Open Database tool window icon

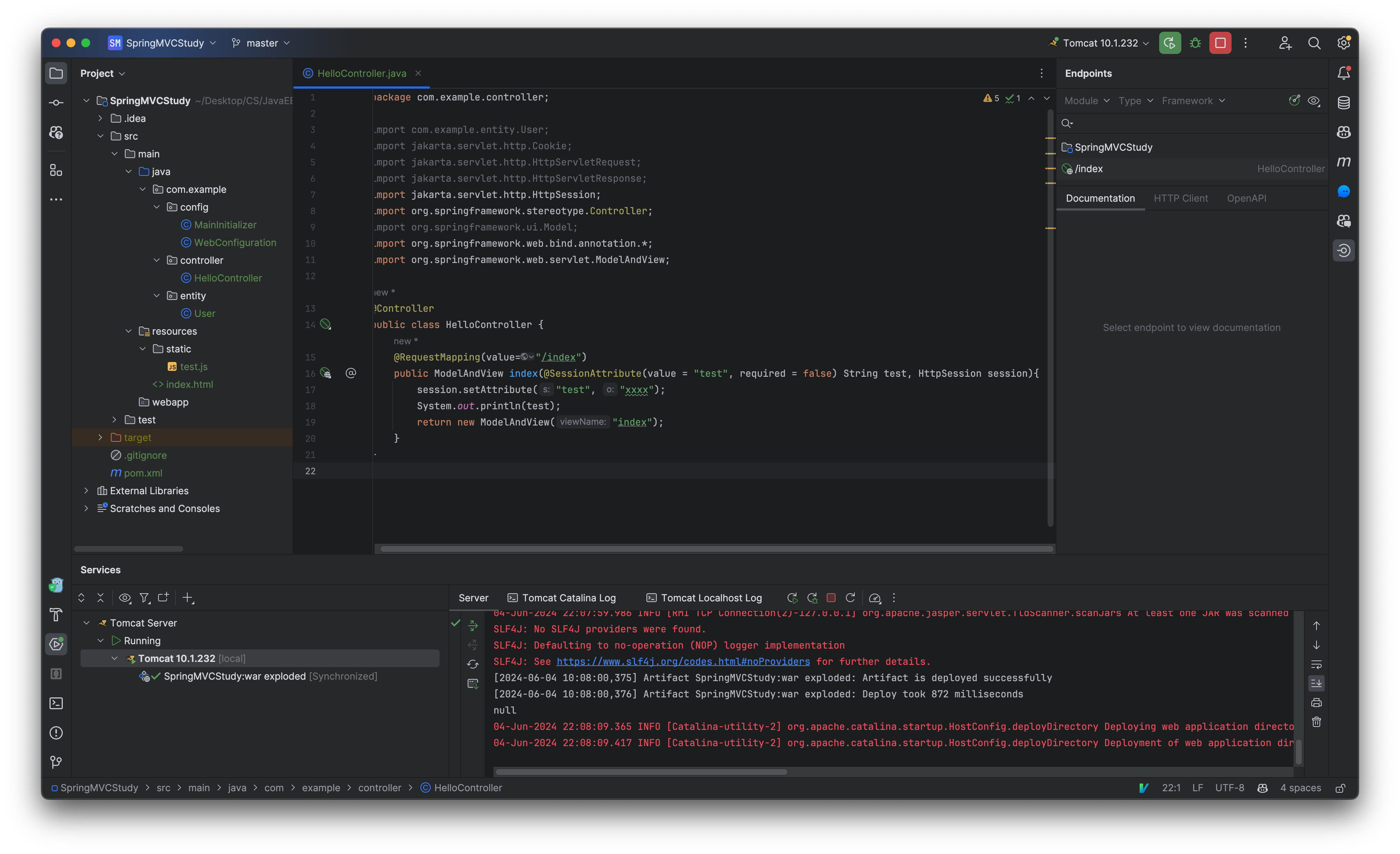click(1344, 103)
